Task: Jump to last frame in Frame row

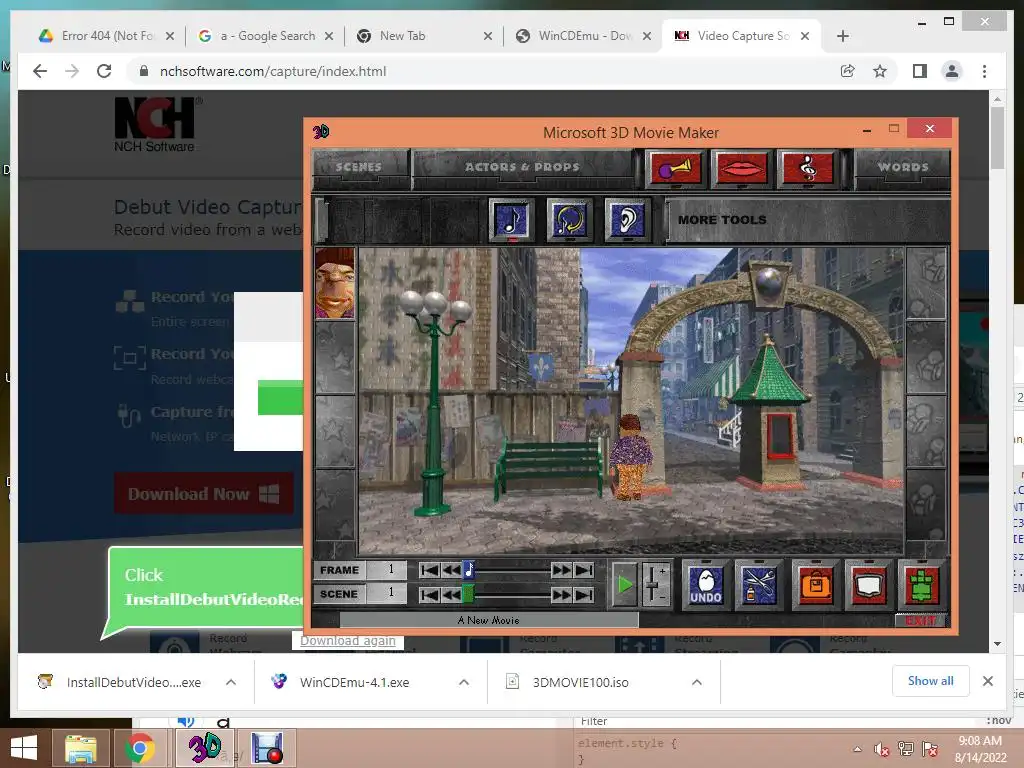Action: tap(584, 570)
